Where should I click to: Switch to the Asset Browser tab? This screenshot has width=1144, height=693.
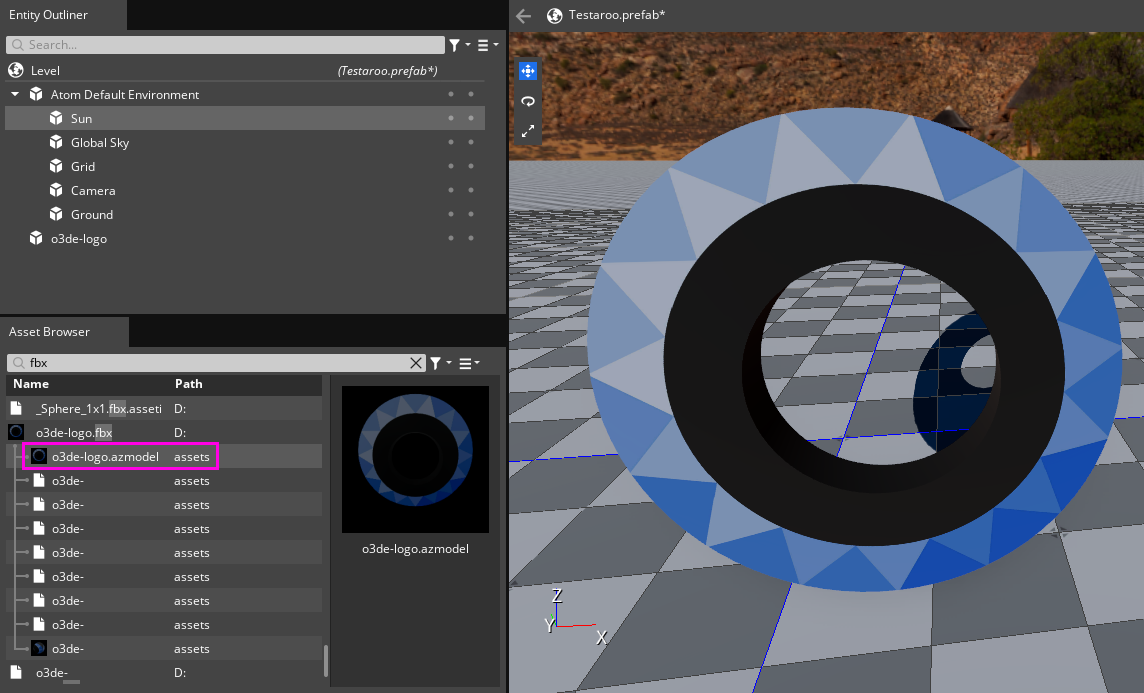point(50,331)
